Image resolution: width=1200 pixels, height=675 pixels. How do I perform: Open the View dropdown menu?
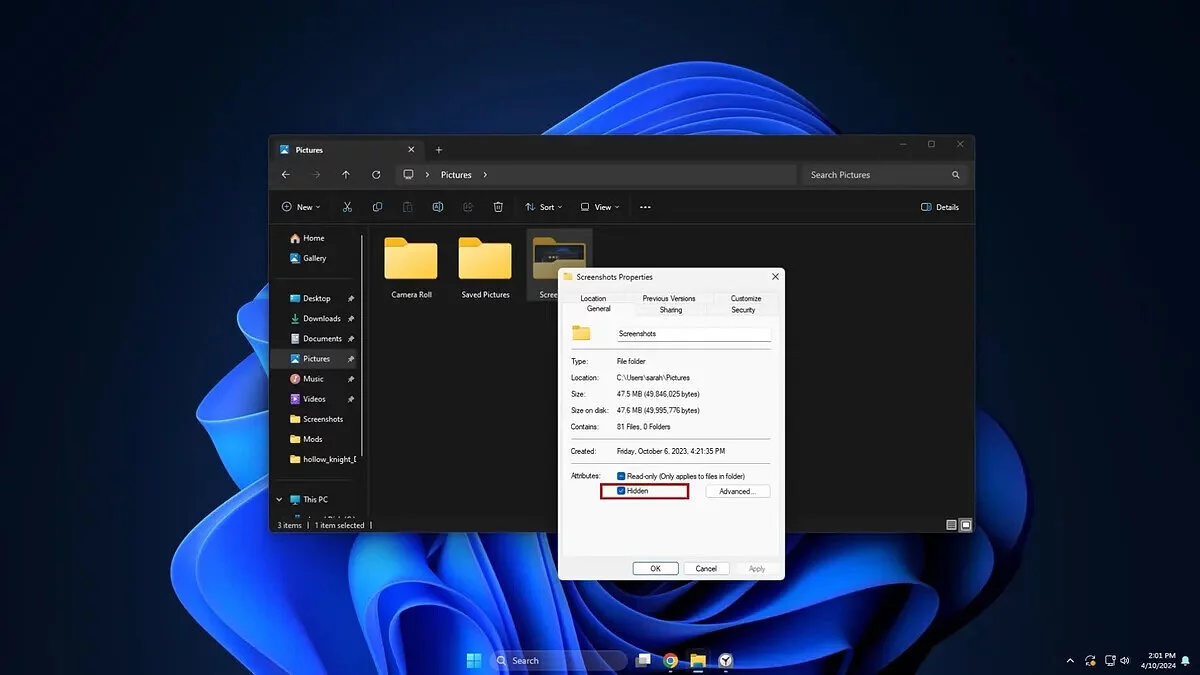pos(600,207)
